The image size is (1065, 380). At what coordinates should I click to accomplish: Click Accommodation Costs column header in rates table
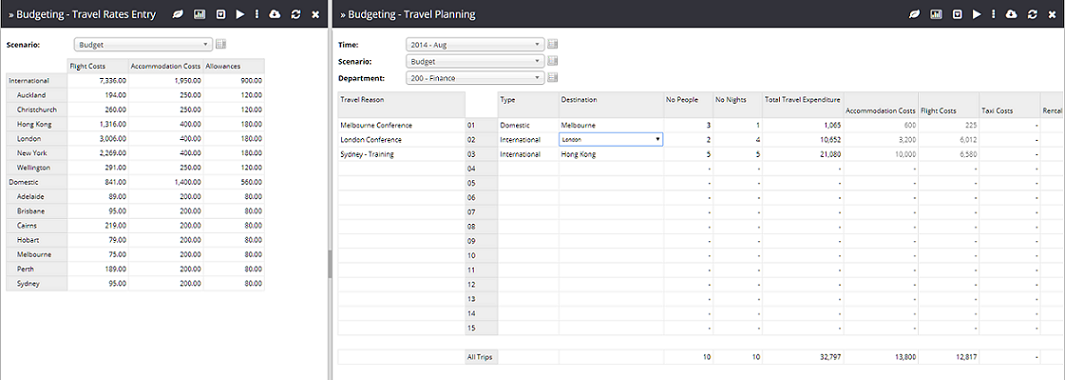(x=166, y=66)
